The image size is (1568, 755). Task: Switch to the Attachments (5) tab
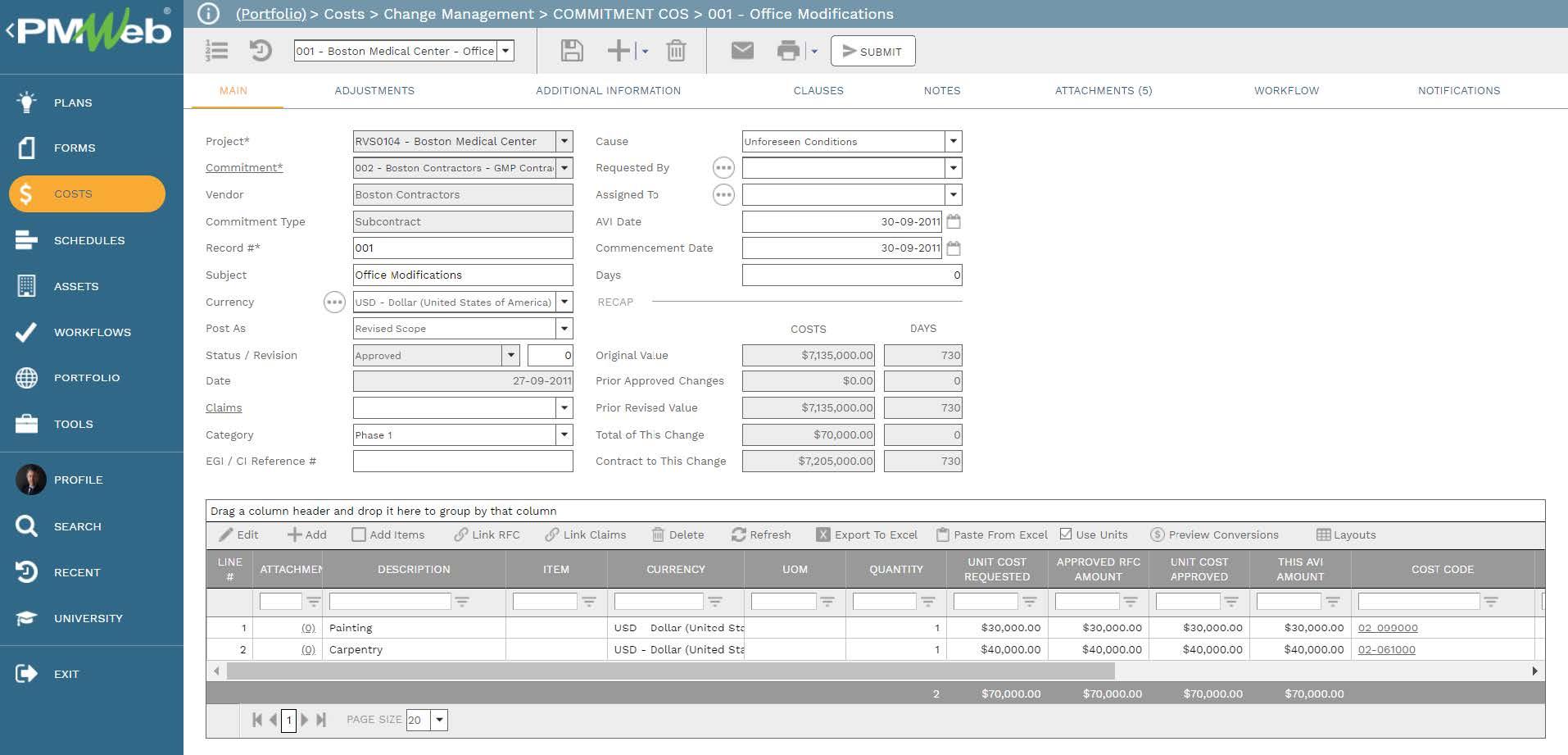point(1103,90)
